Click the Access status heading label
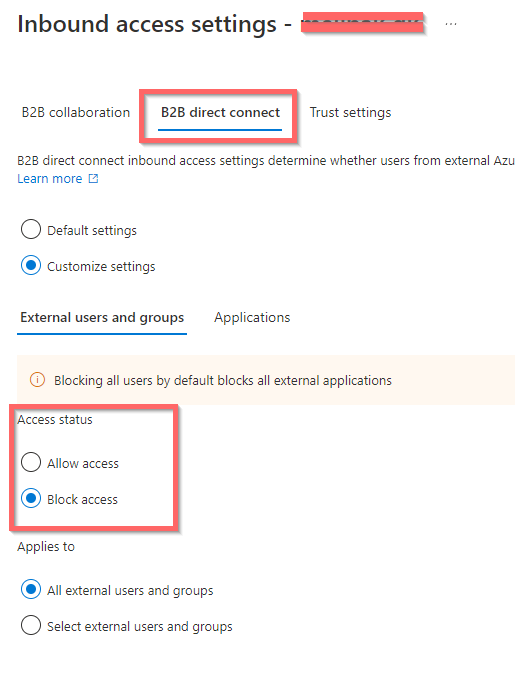Image resolution: width=515 pixels, height=698 pixels. [55, 419]
